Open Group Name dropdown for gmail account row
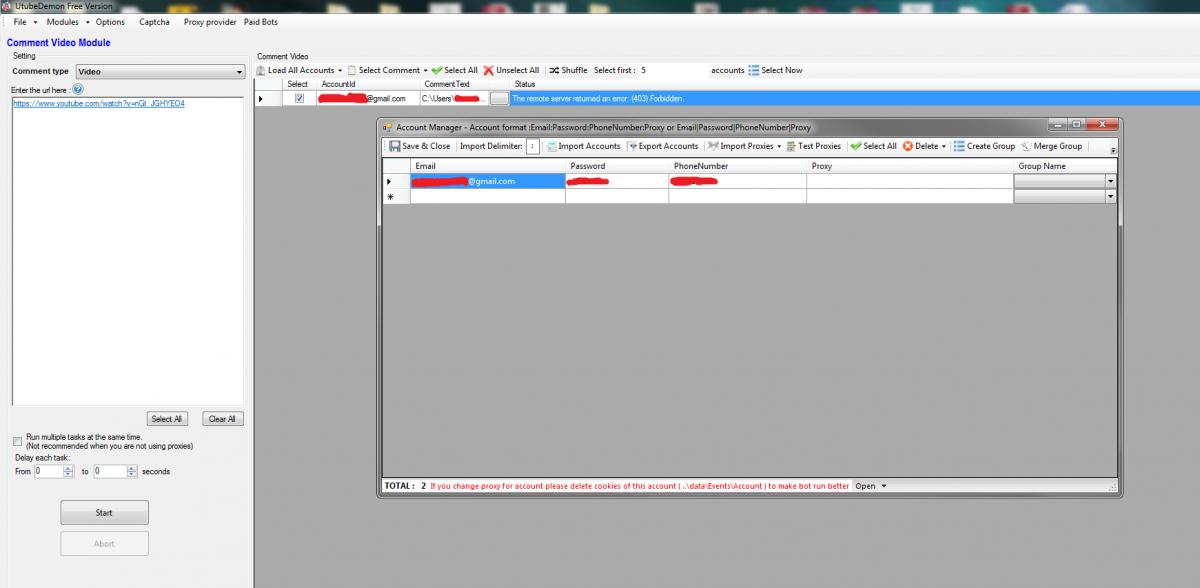Screen dimensions: 1200x588 tap(1110, 181)
